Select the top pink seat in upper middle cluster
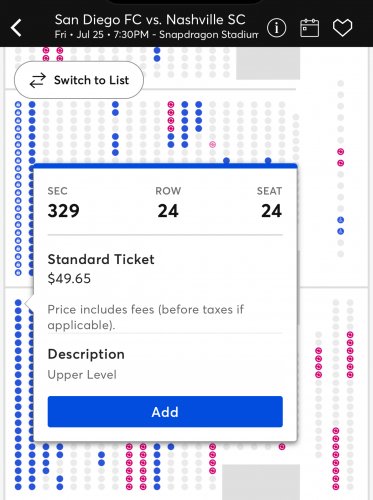 (171, 104)
